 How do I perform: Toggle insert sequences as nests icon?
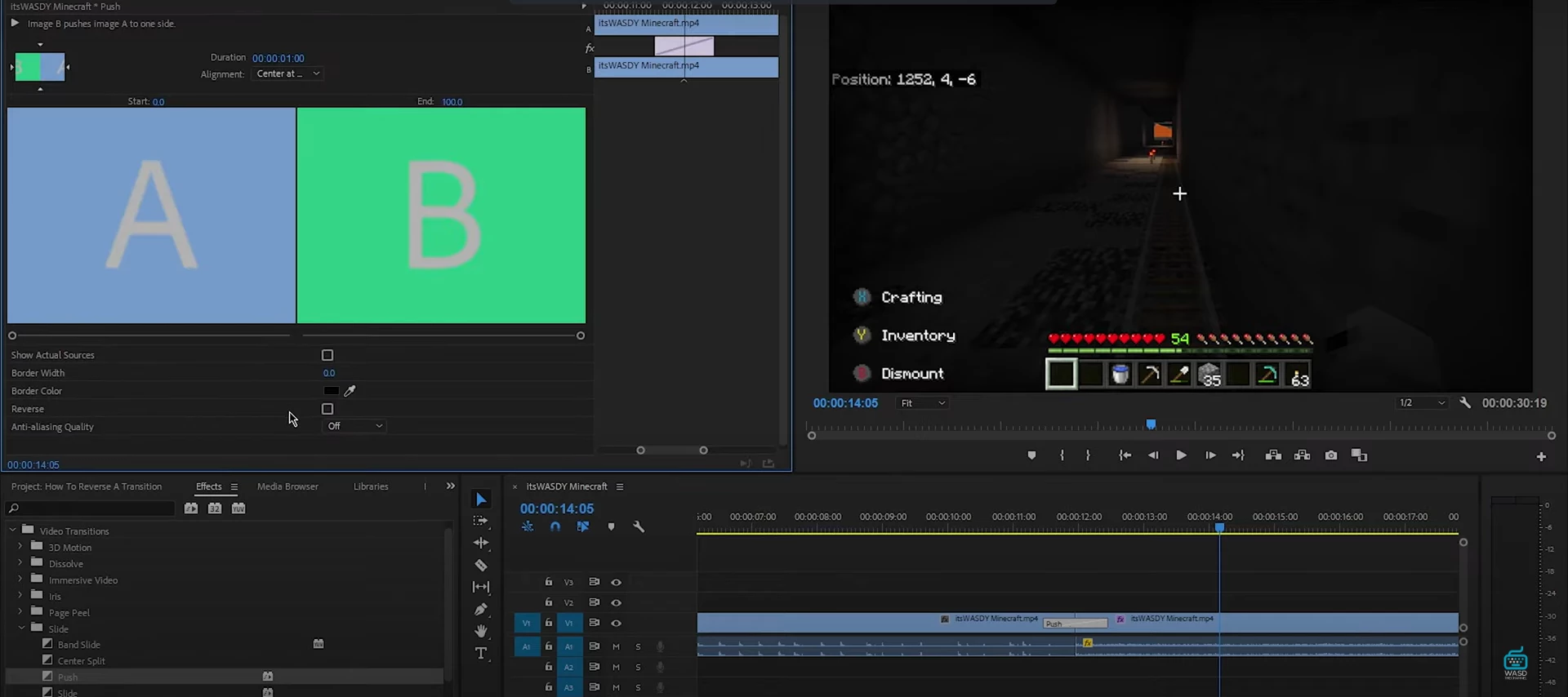click(528, 526)
